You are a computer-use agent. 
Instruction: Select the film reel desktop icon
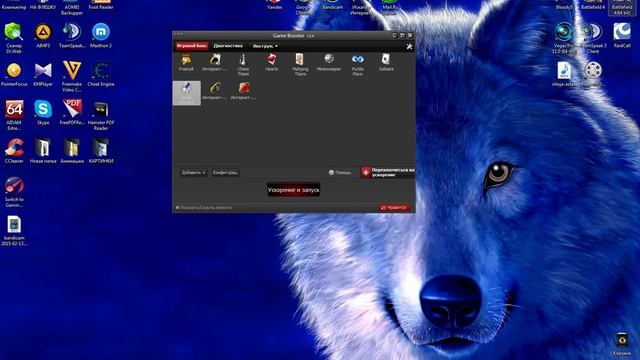point(593,74)
